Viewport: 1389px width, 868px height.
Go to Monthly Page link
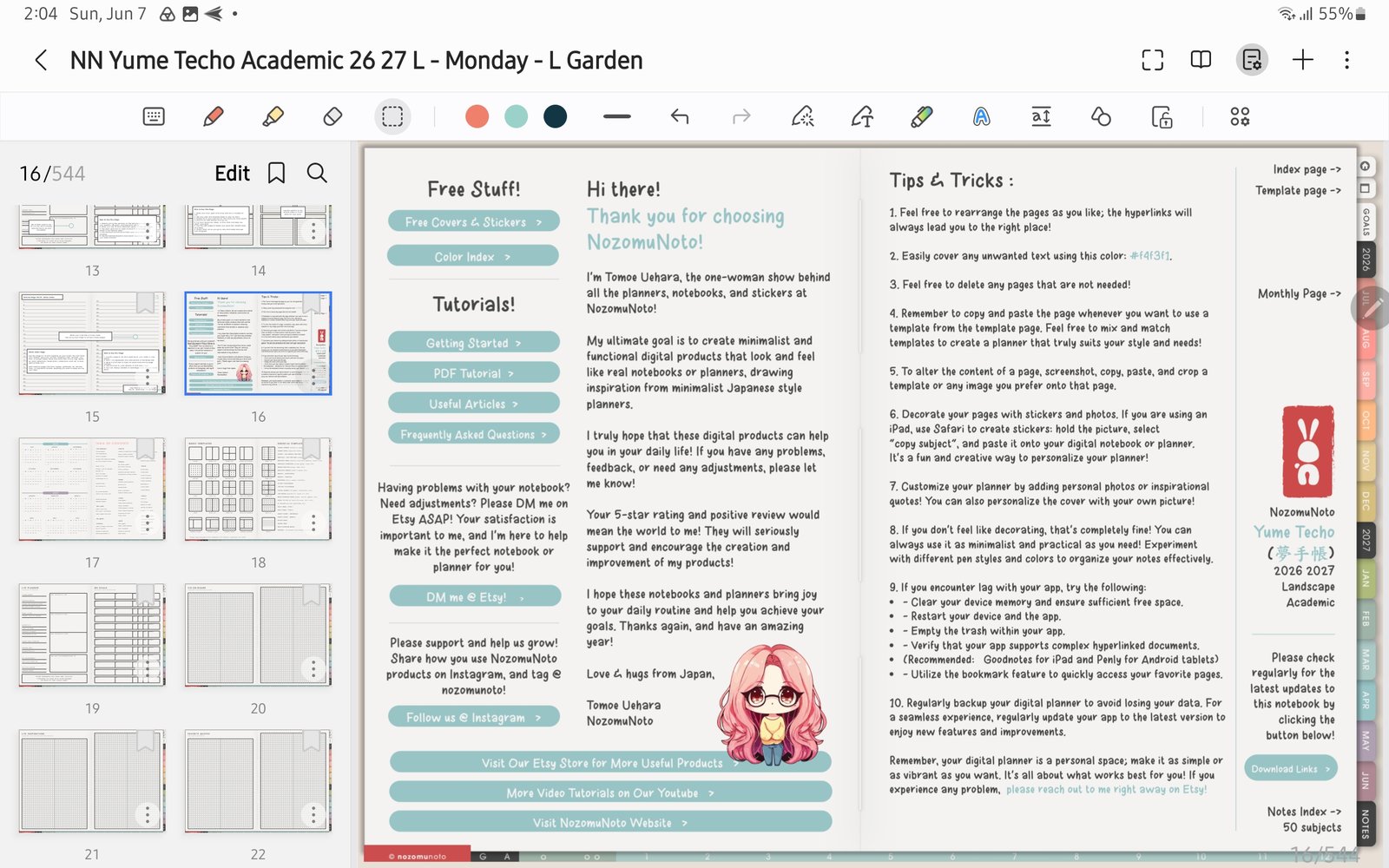[1300, 293]
